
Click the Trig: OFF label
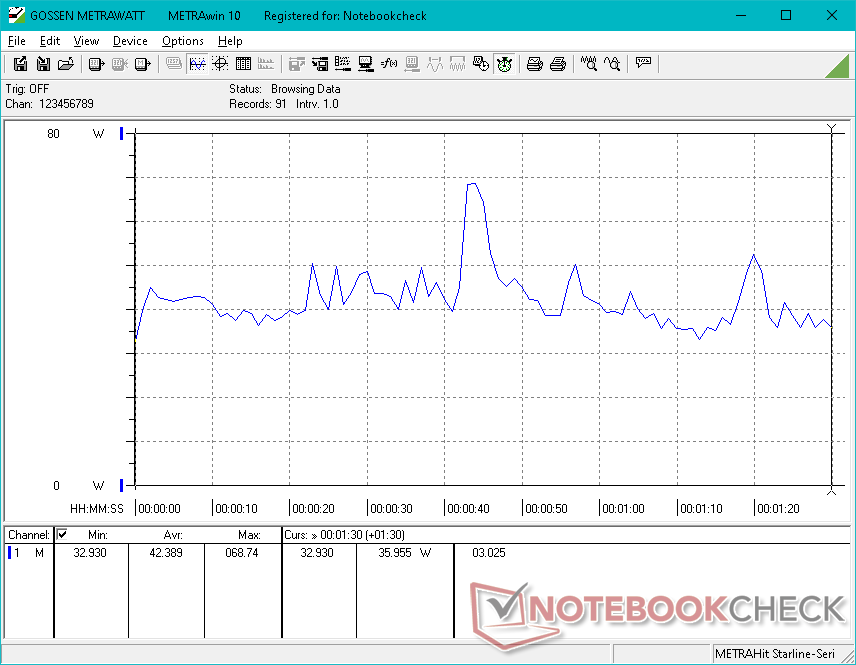click(27, 89)
